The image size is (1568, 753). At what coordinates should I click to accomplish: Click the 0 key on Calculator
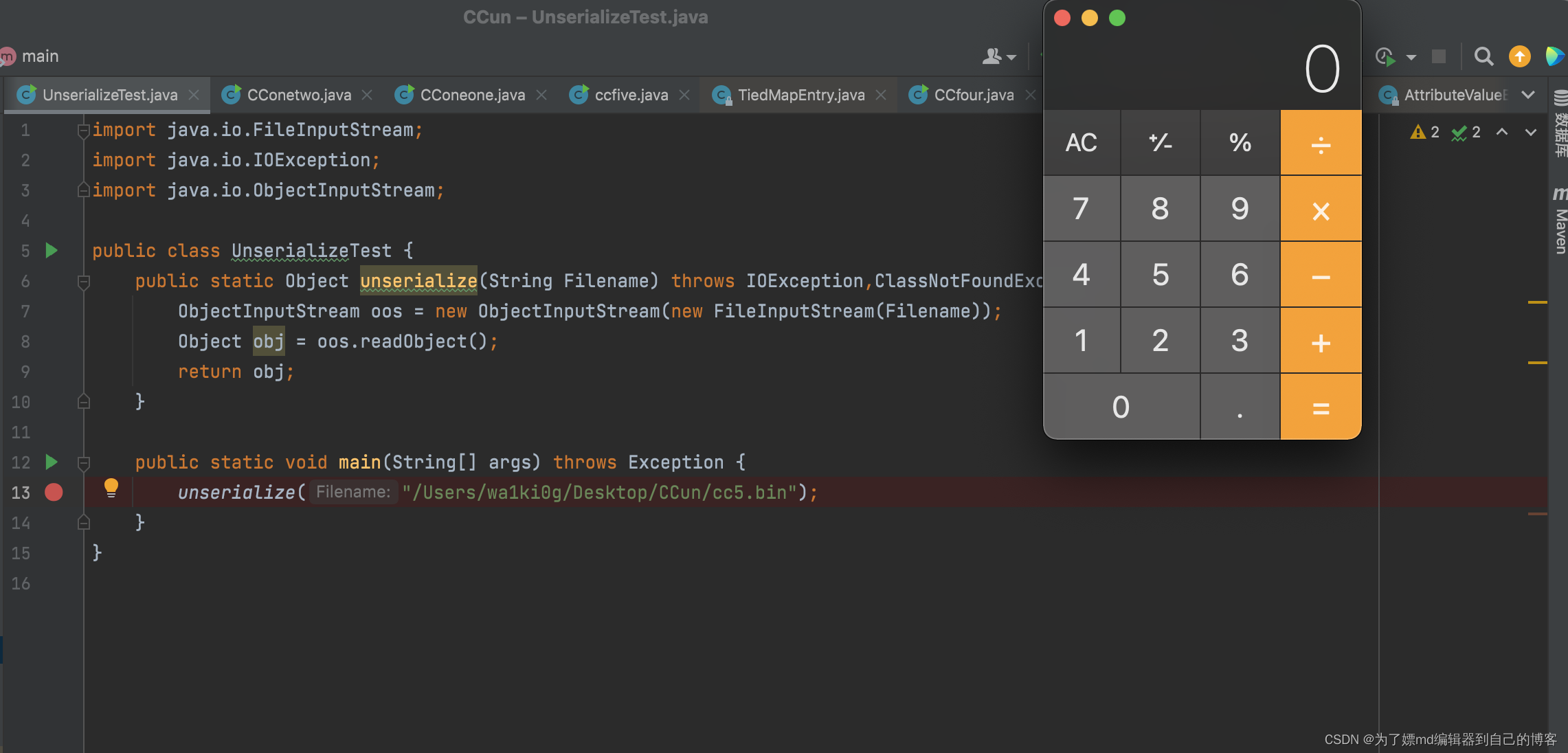click(x=1121, y=407)
